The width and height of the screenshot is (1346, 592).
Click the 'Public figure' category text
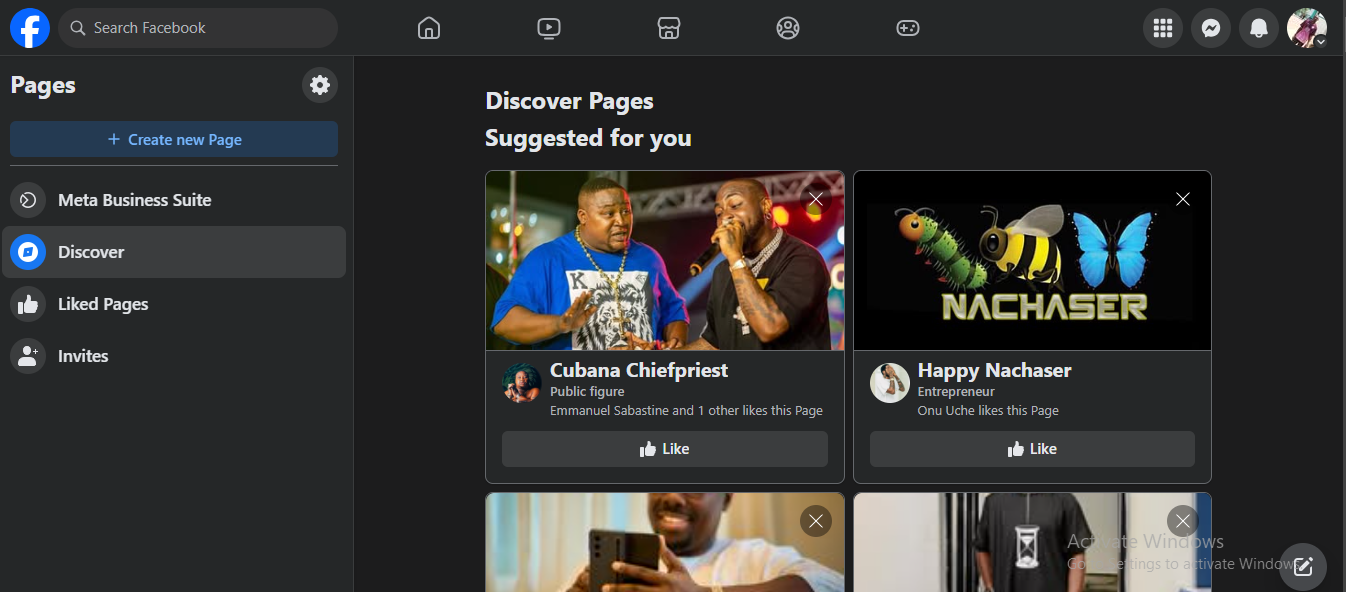587,392
